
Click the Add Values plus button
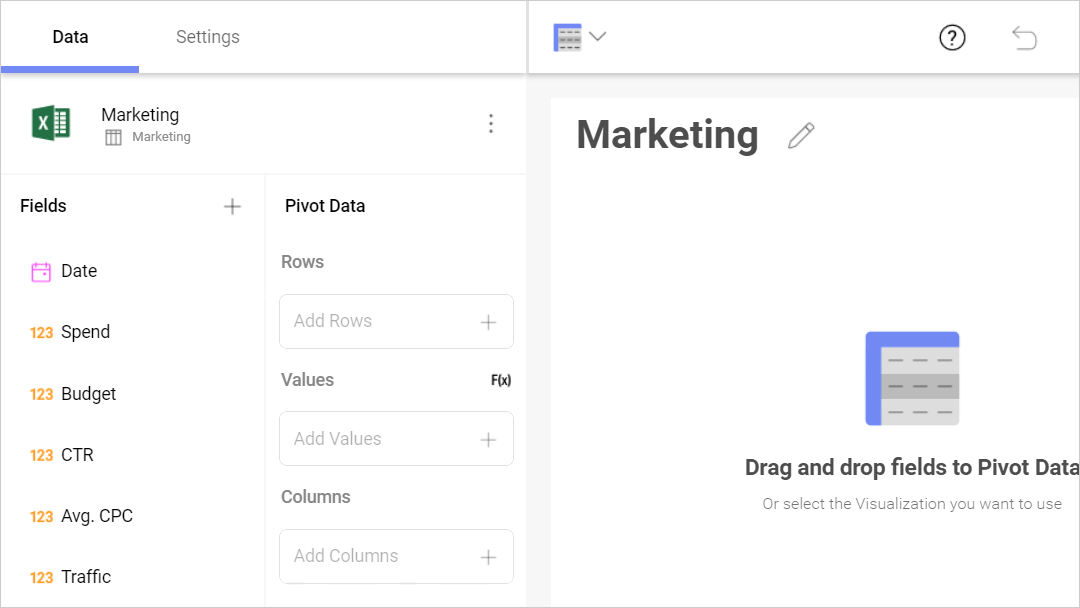point(488,439)
